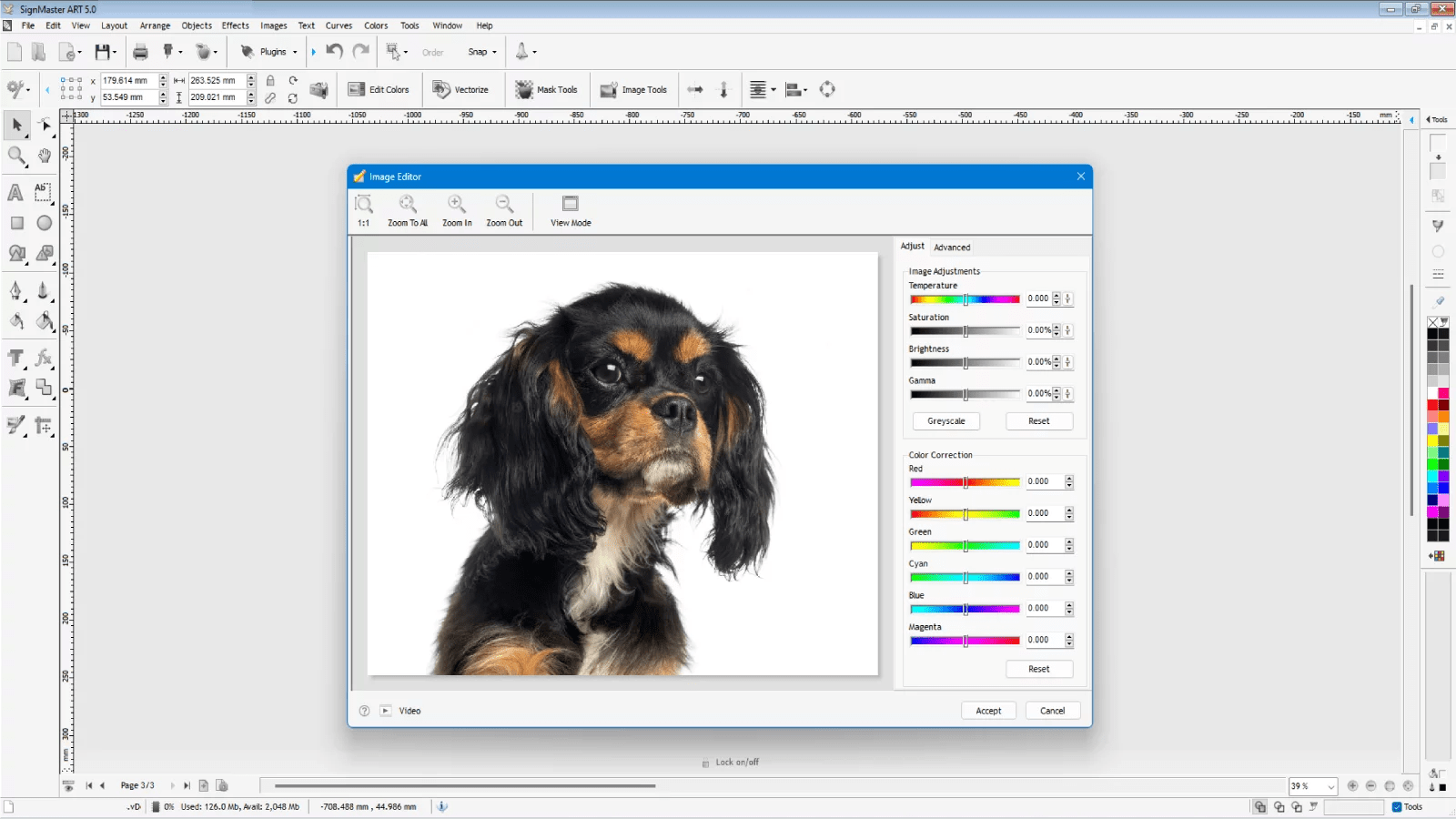Click the Redo arrow in the toolbar
Viewport: 1456px width, 819px height.
click(x=361, y=52)
